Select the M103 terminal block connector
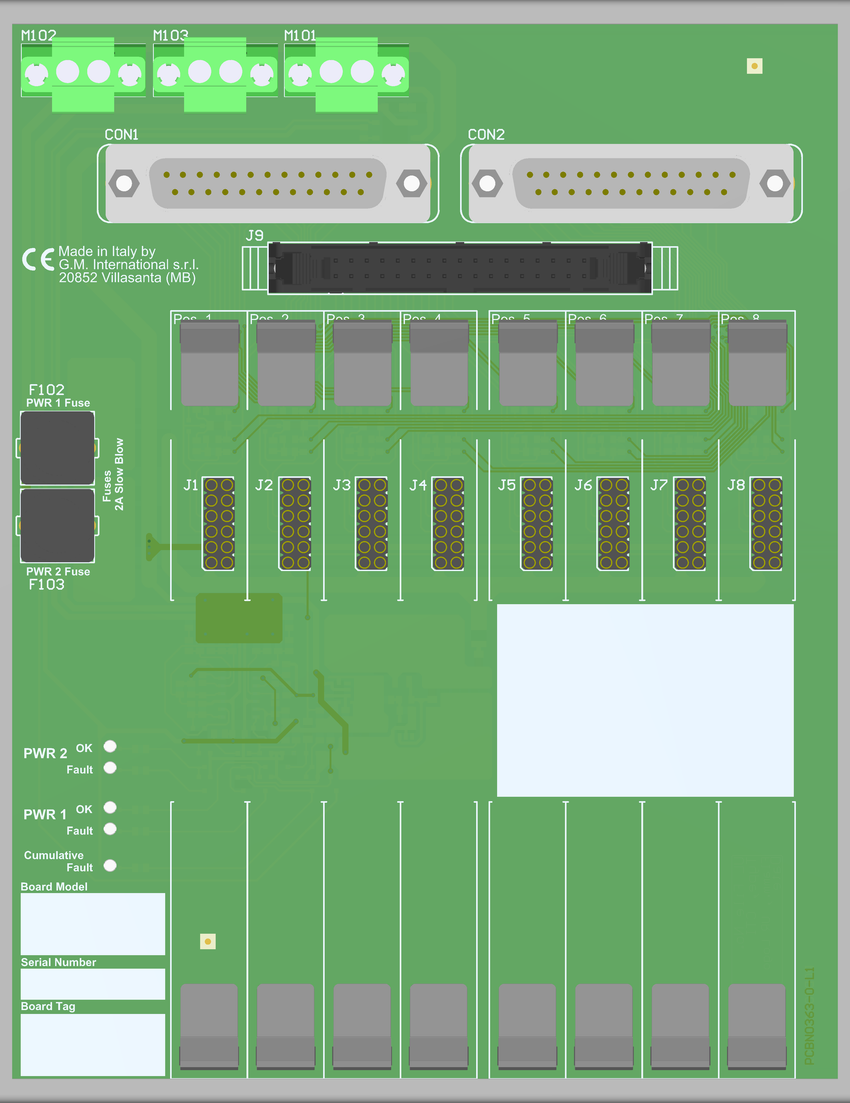 click(x=215, y=74)
